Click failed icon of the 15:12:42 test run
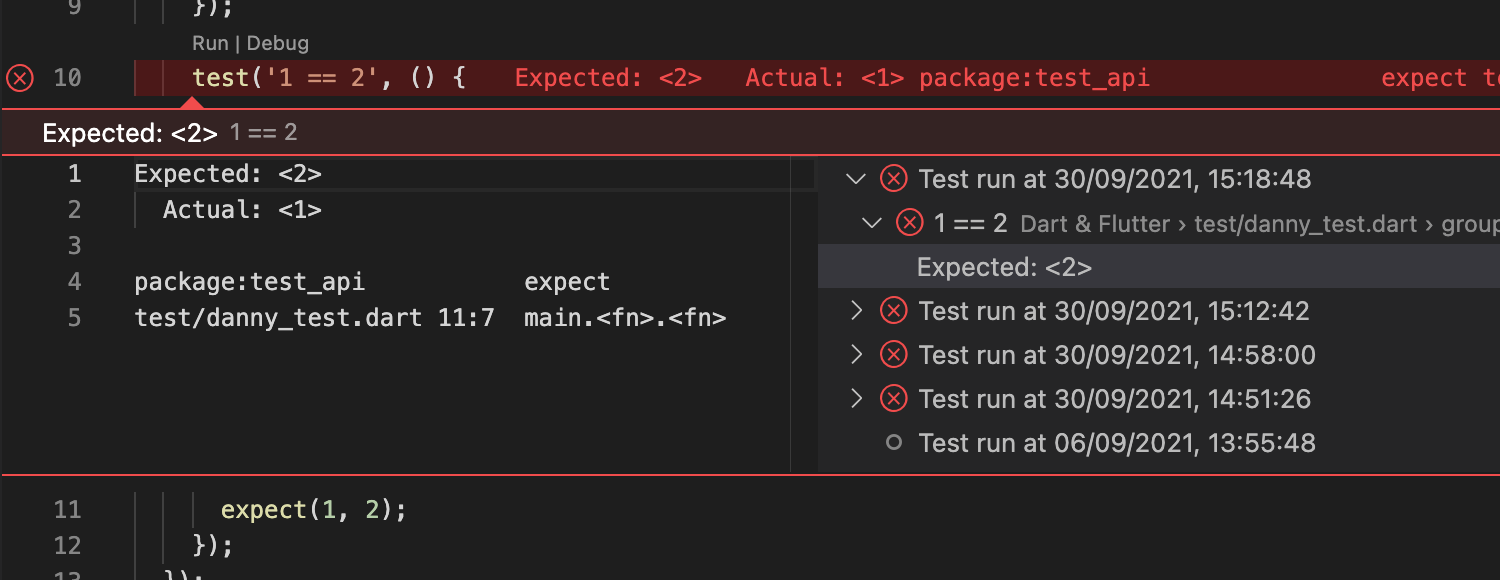Screen dimensions: 1500x580 click(x=893, y=311)
